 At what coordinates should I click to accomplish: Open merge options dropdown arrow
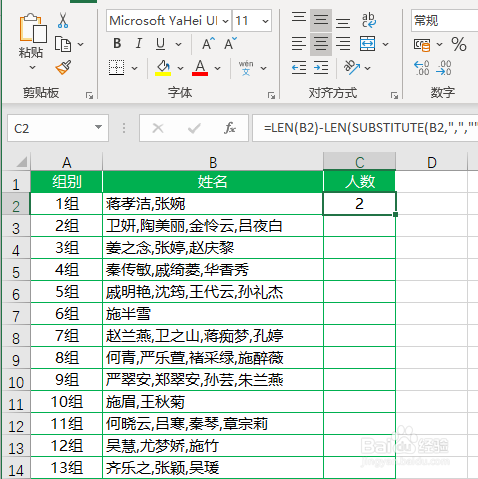pos(385,44)
